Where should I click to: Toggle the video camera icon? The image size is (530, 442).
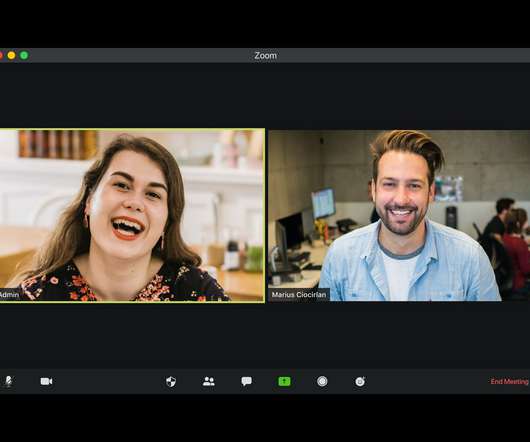(46, 381)
